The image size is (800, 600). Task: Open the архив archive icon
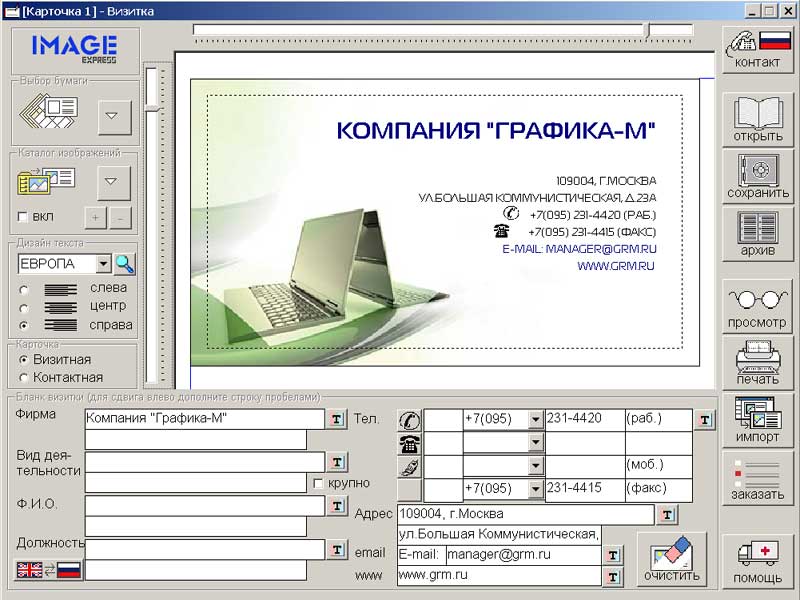[758, 234]
